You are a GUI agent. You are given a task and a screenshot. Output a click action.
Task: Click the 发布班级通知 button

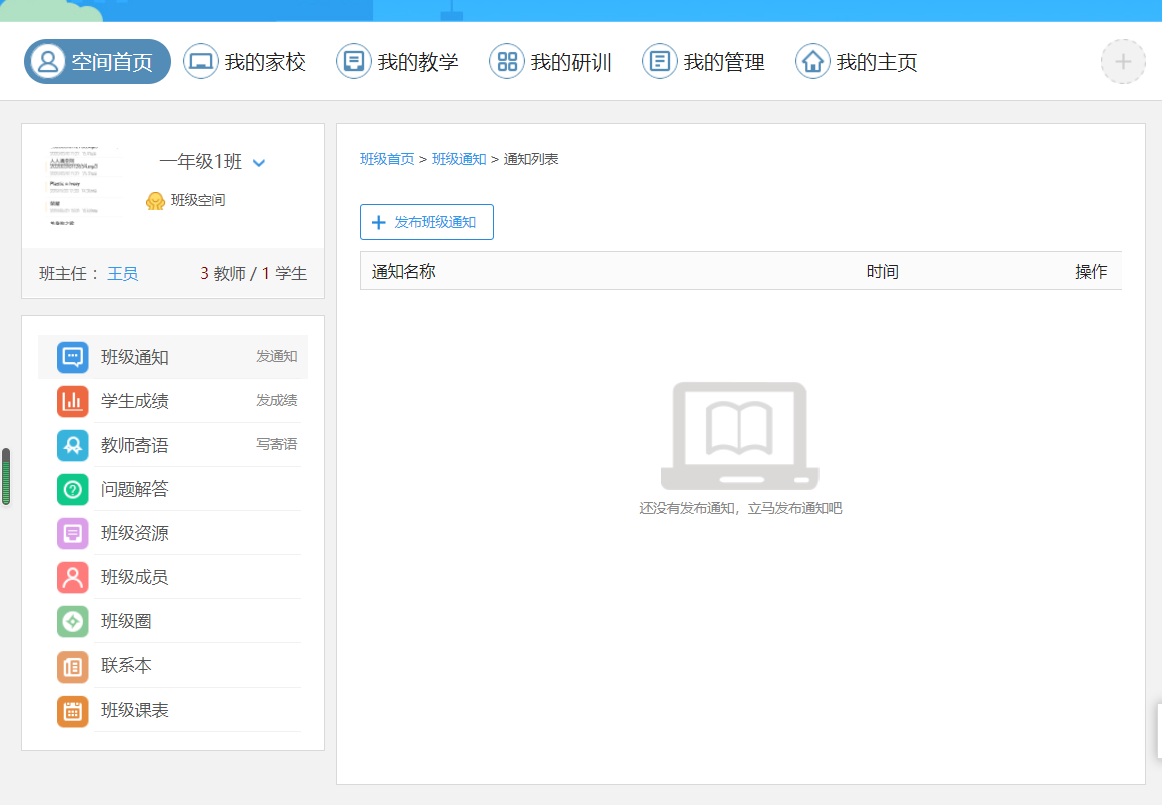[427, 222]
